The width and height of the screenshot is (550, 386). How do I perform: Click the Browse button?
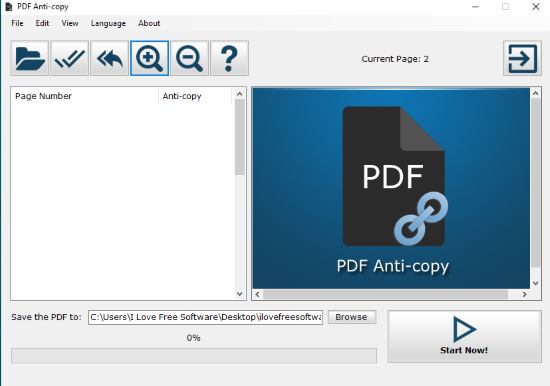click(352, 317)
